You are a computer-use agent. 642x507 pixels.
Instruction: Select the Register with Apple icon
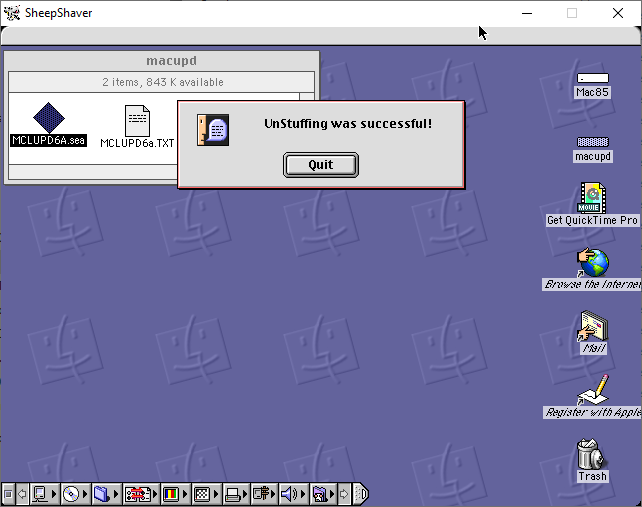pyautogui.click(x=592, y=390)
